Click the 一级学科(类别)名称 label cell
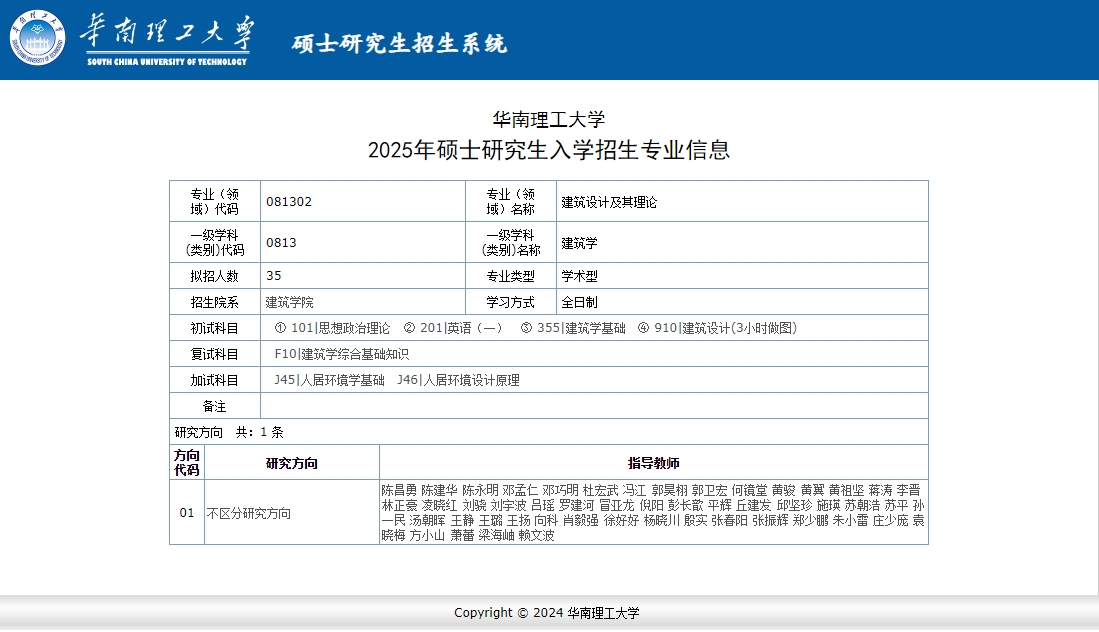The width and height of the screenshot is (1099, 632). tap(511, 242)
